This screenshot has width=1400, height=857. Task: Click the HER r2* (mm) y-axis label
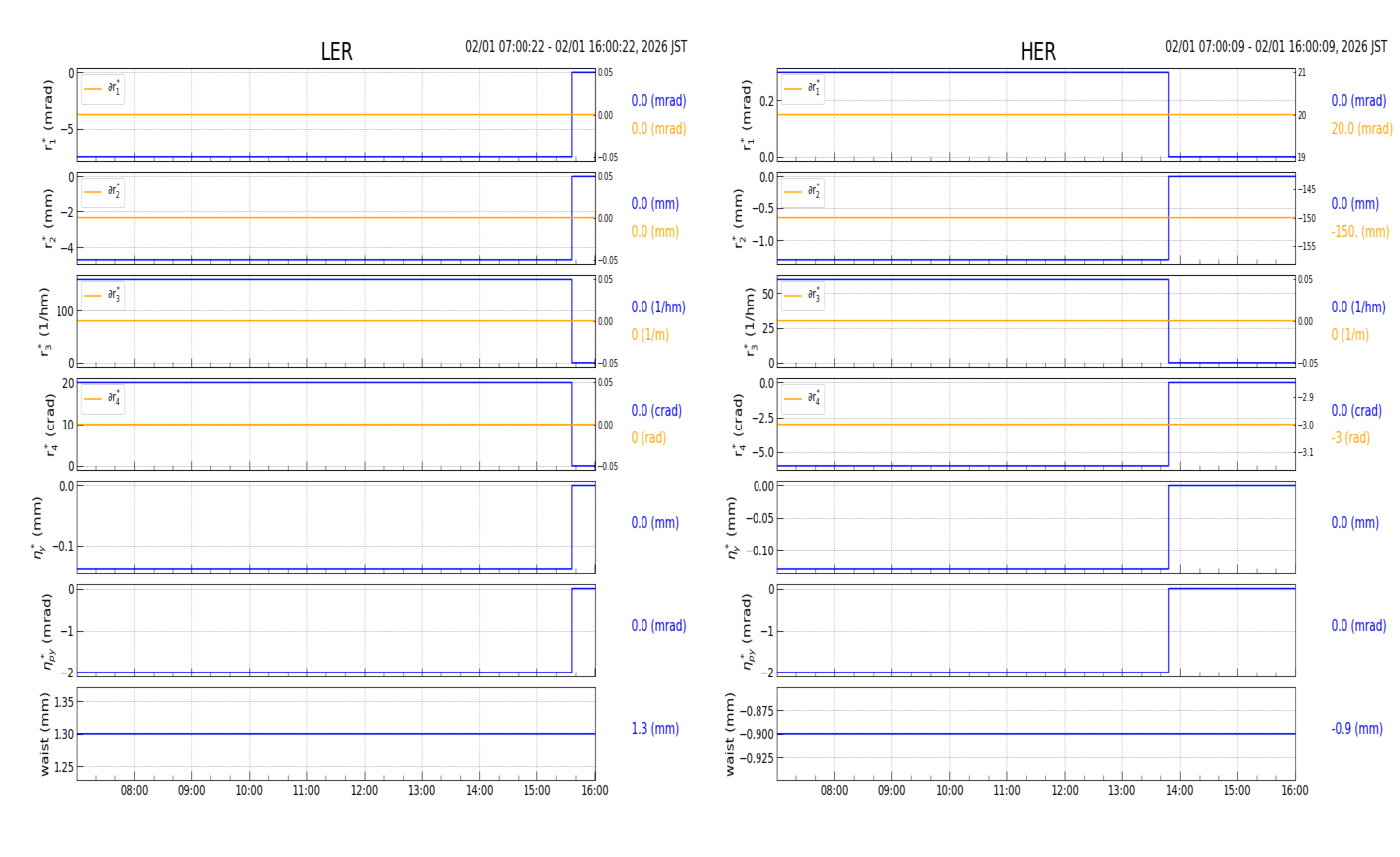(x=738, y=218)
